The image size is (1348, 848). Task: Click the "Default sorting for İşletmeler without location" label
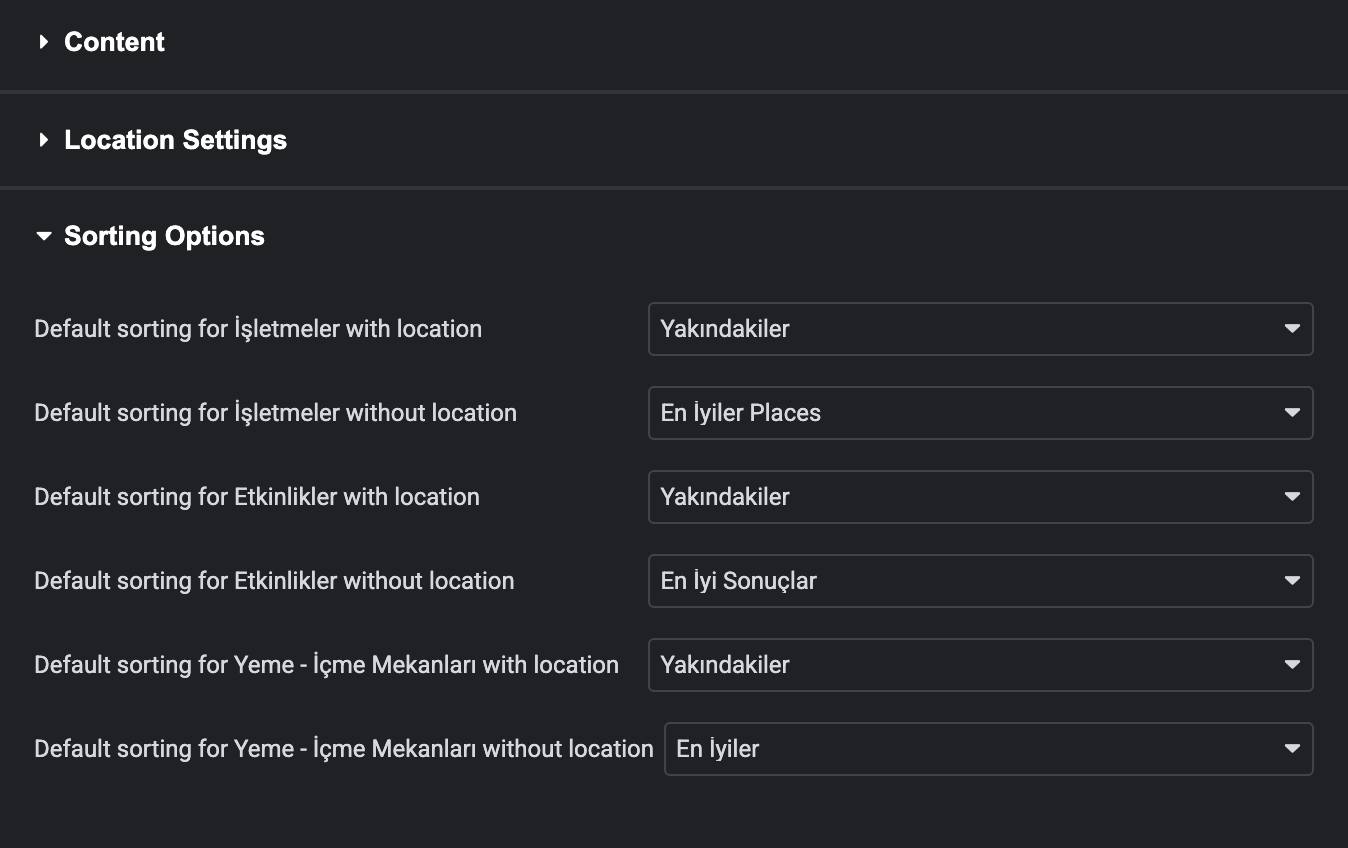pos(275,413)
